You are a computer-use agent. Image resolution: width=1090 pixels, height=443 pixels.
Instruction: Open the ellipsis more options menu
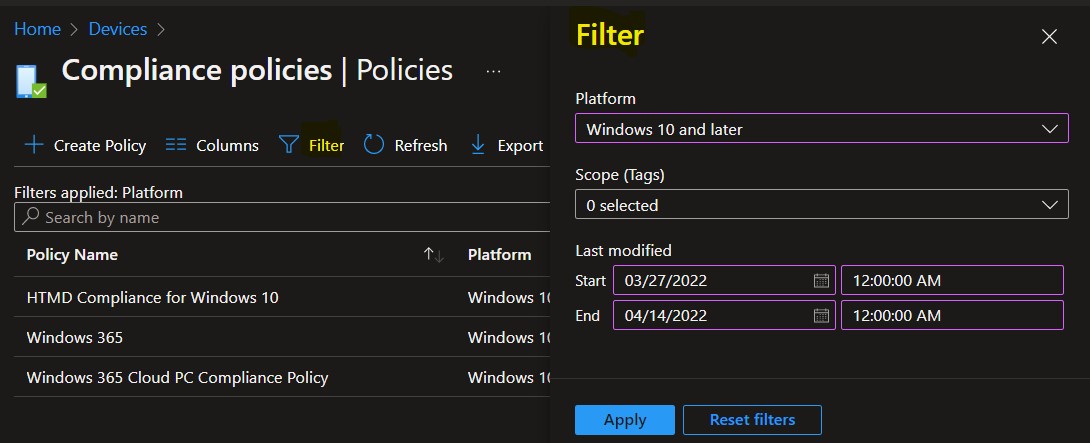click(x=494, y=71)
